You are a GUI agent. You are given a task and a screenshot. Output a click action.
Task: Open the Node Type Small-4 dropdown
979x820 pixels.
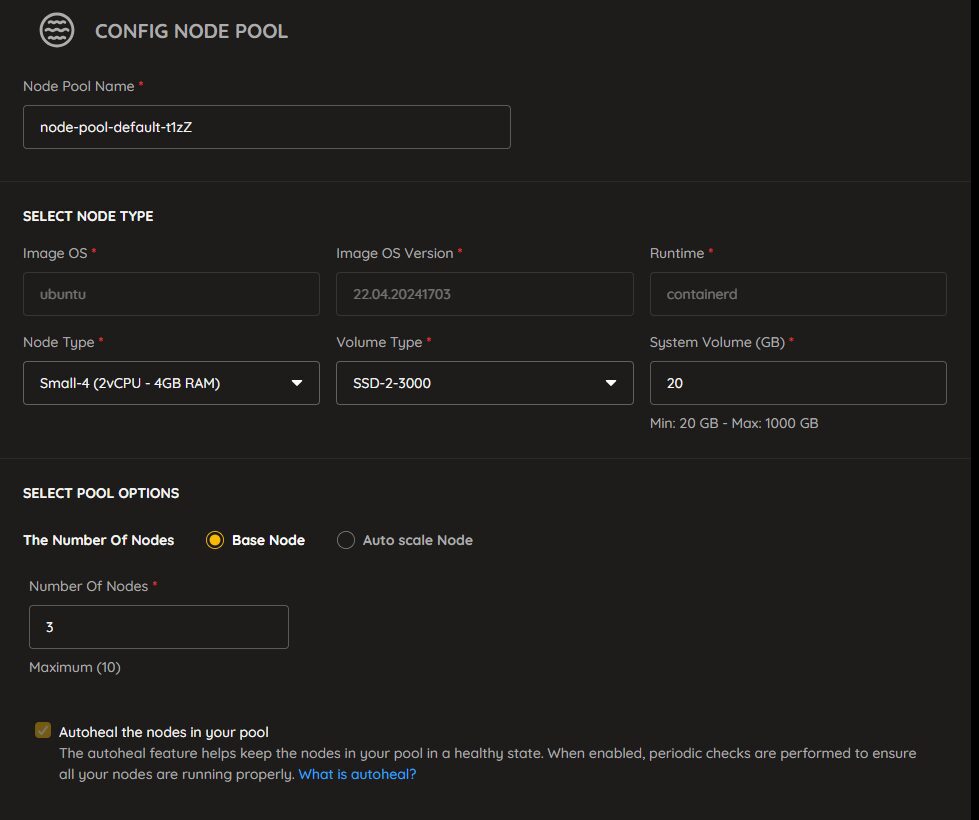(171, 383)
